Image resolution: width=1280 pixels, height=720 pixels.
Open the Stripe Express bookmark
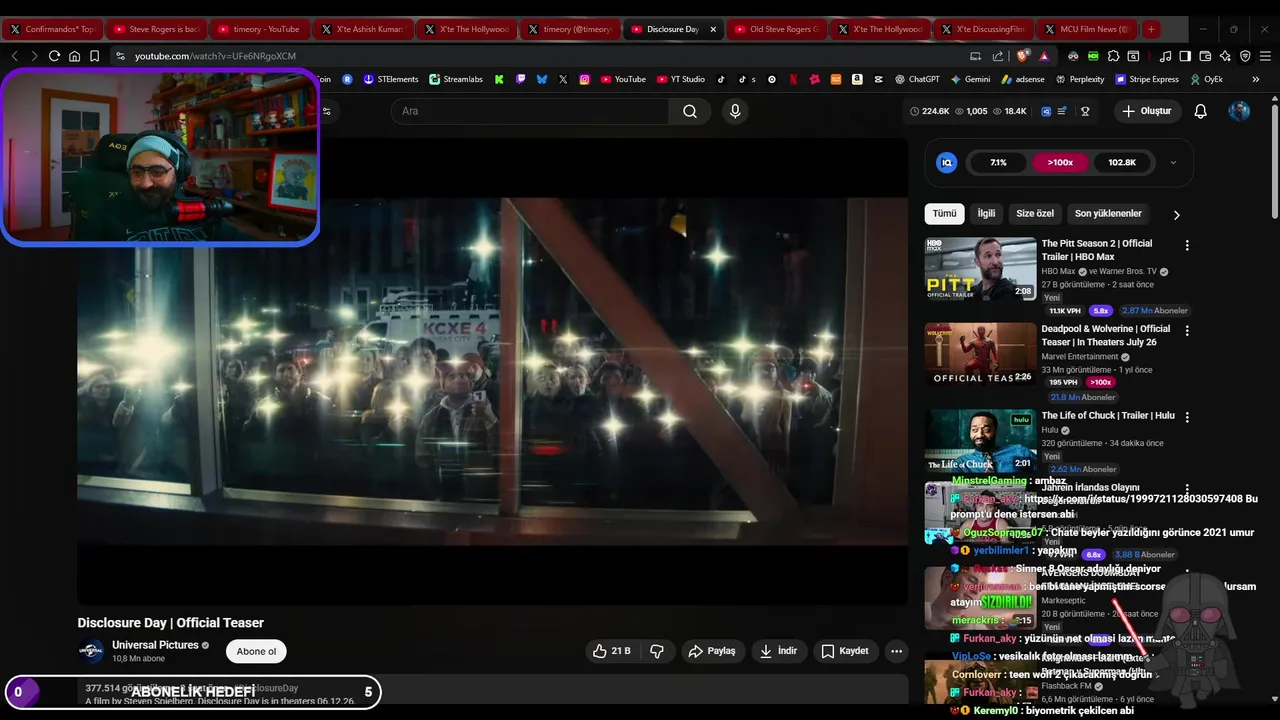coord(1146,79)
